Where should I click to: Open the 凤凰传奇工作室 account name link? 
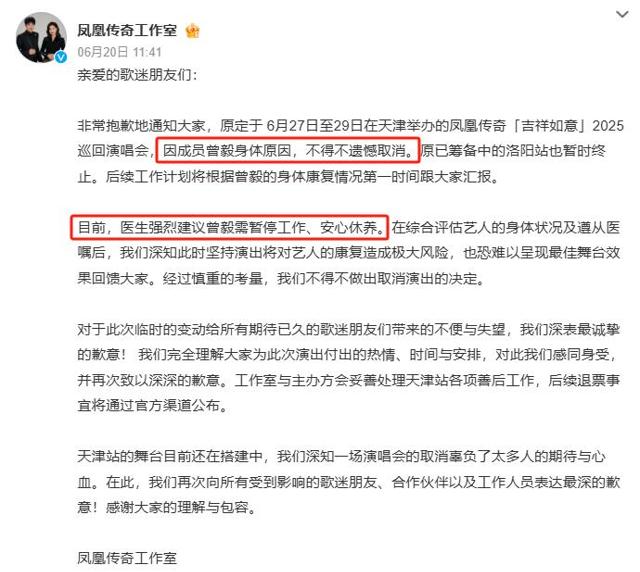(x=127, y=31)
